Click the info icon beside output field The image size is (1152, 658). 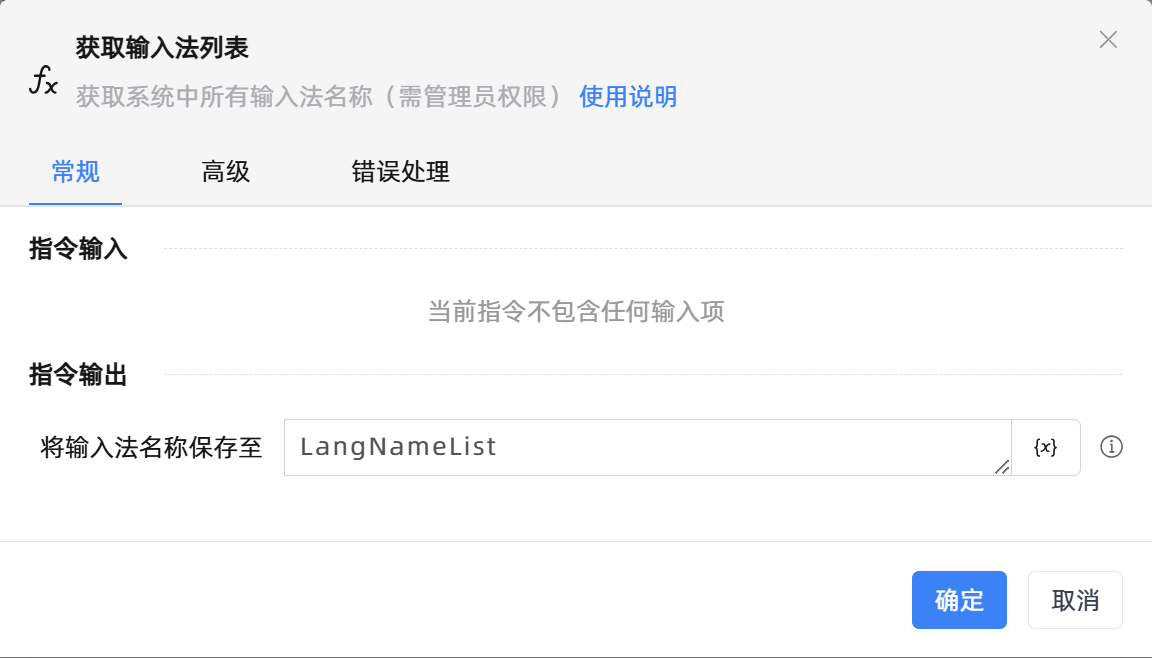click(x=1111, y=447)
